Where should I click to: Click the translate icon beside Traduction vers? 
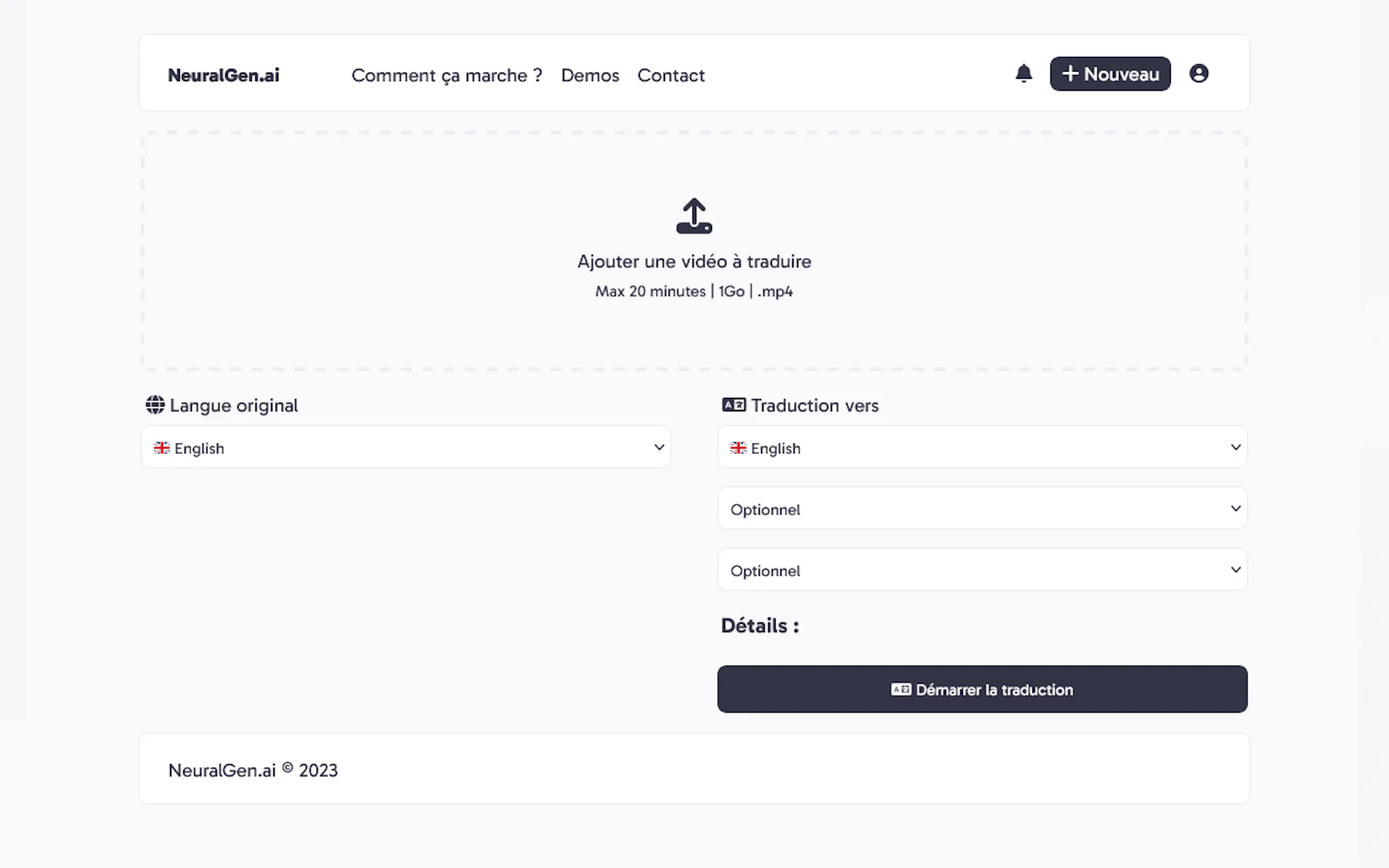point(733,404)
